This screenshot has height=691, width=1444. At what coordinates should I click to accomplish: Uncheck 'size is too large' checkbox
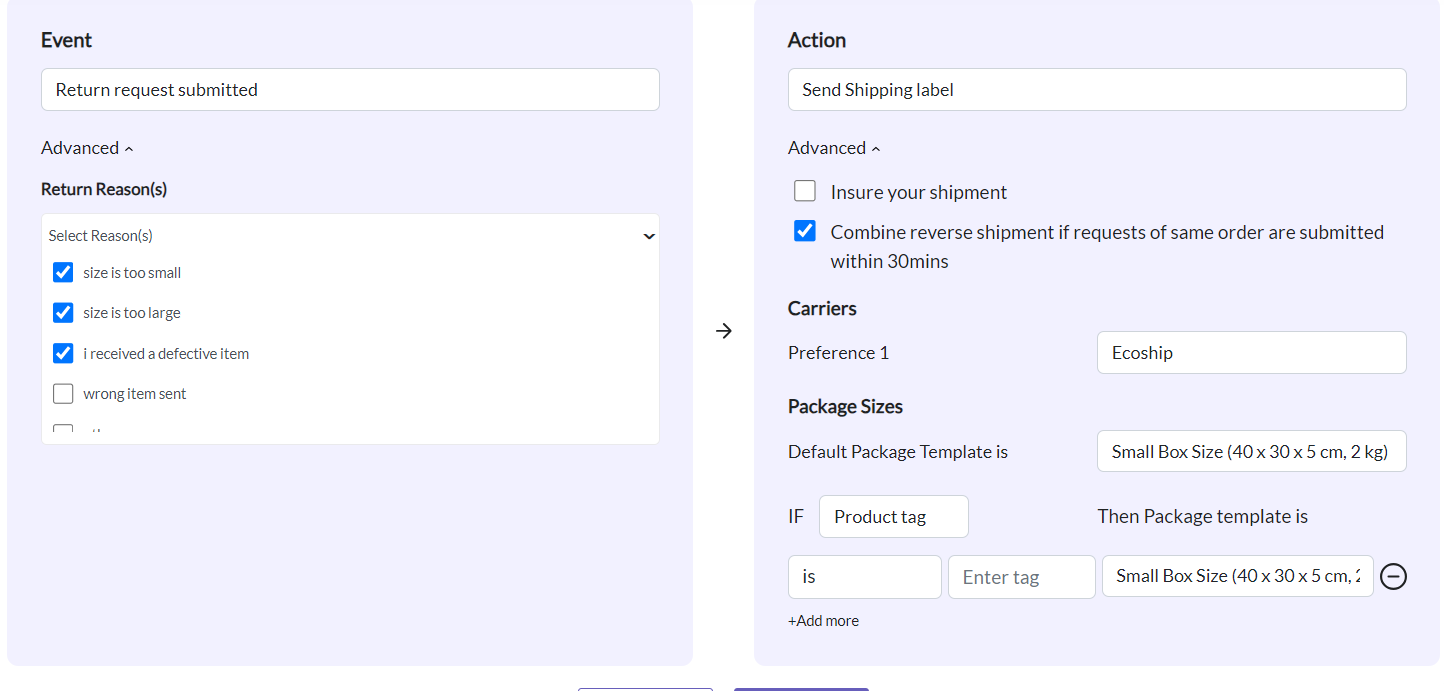coord(63,313)
